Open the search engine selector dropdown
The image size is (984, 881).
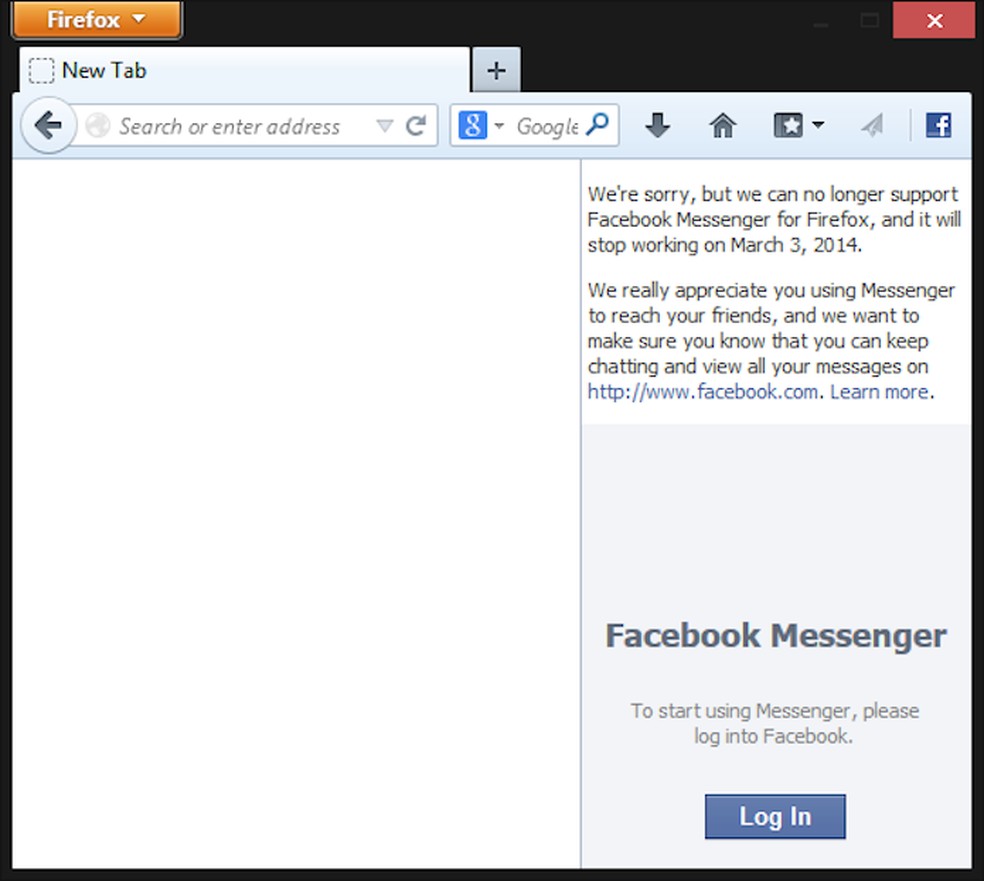pos(497,125)
